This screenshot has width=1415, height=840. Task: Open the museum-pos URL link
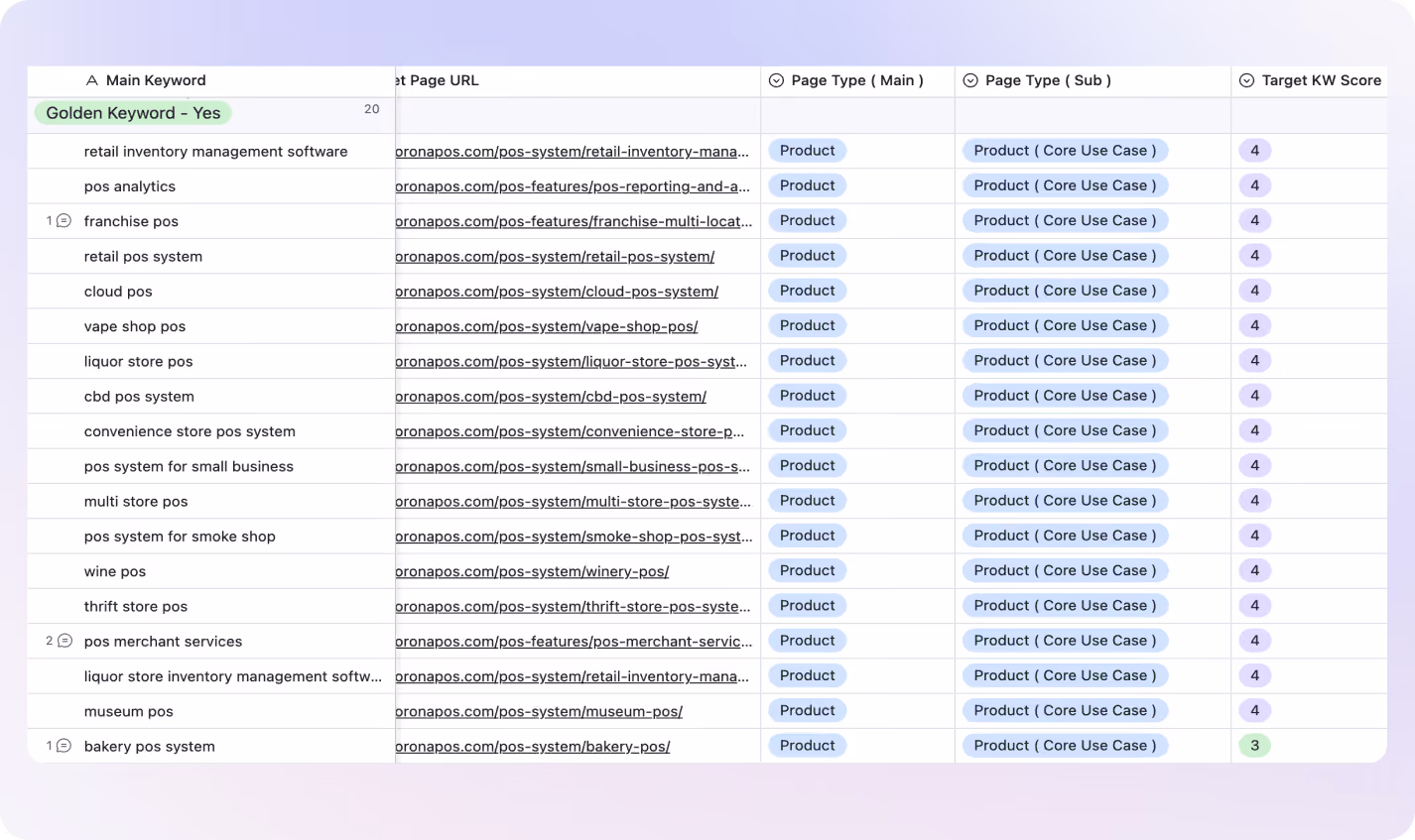(x=539, y=711)
